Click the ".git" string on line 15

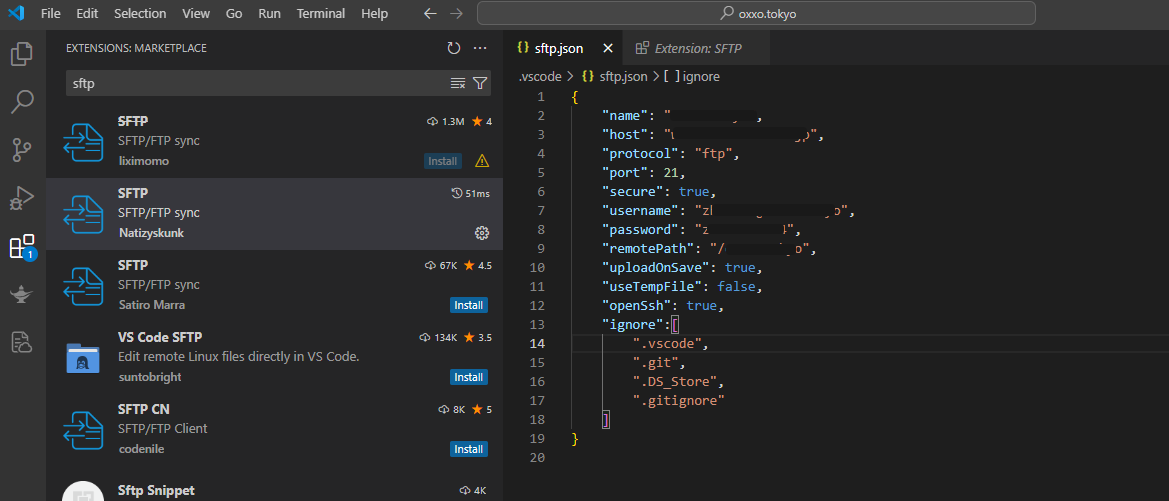click(655, 363)
